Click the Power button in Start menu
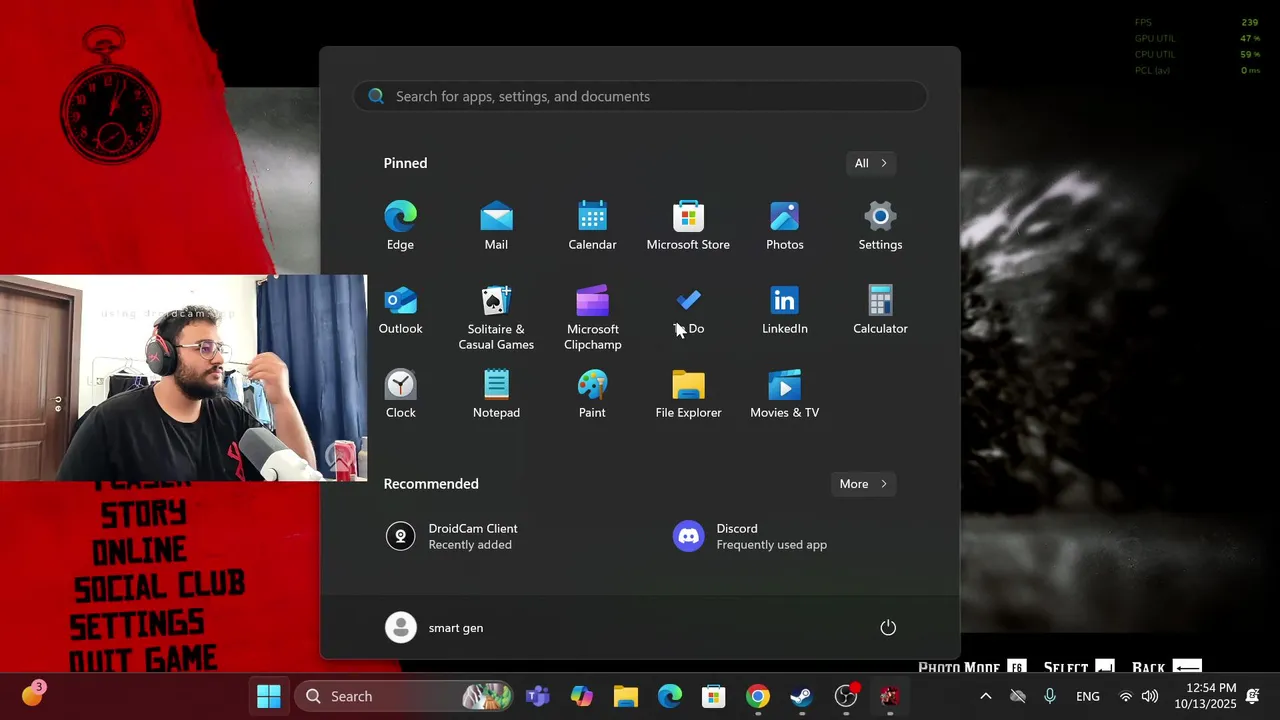The height and width of the screenshot is (720, 1280). tap(888, 628)
